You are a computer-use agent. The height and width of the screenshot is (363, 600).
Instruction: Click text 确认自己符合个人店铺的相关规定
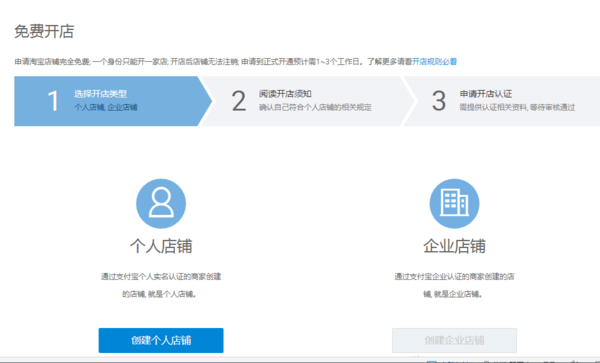(x=315, y=107)
